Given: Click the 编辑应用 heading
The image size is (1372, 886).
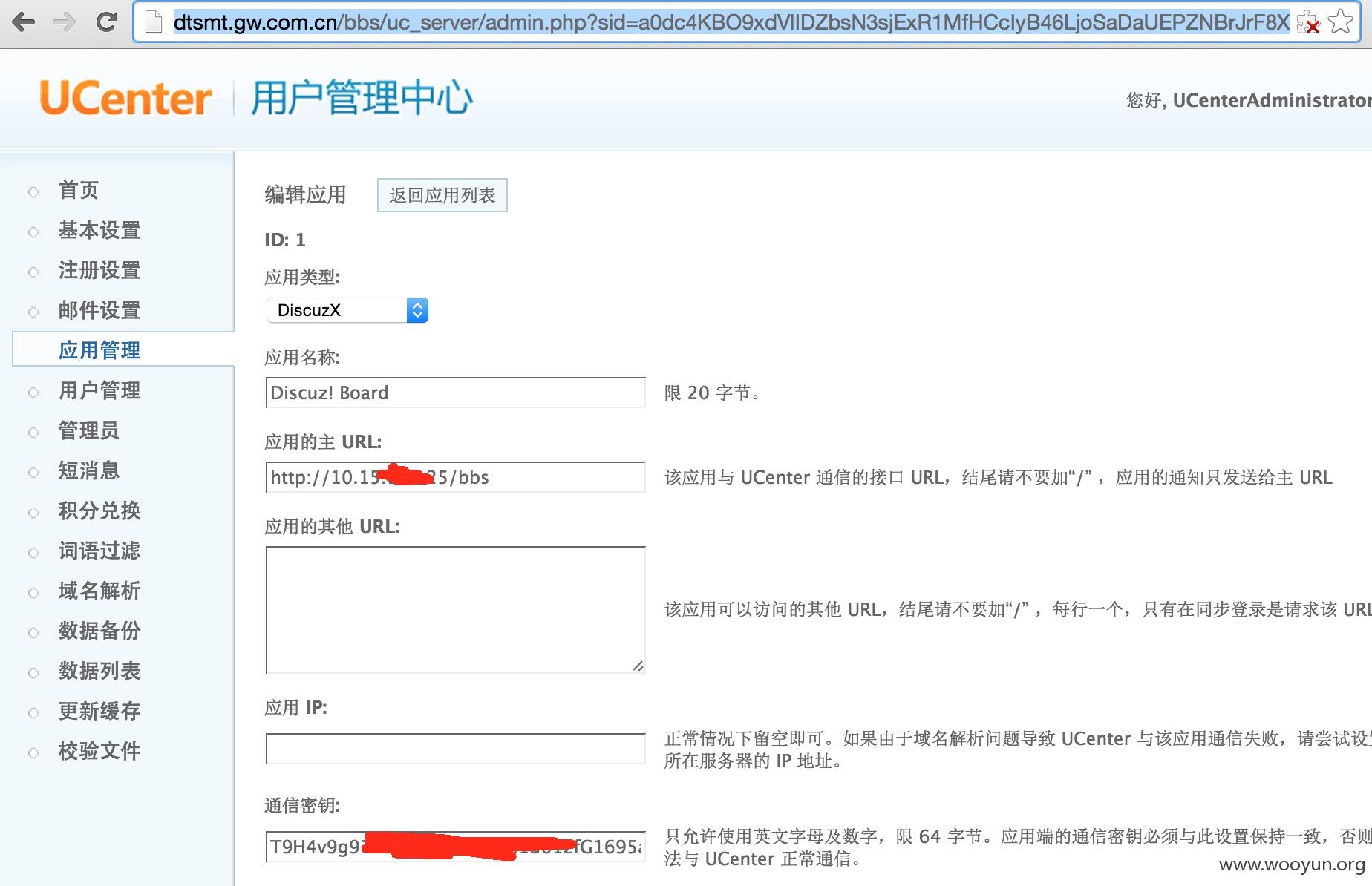Looking at the screenshot, I should tap(305, 194).
